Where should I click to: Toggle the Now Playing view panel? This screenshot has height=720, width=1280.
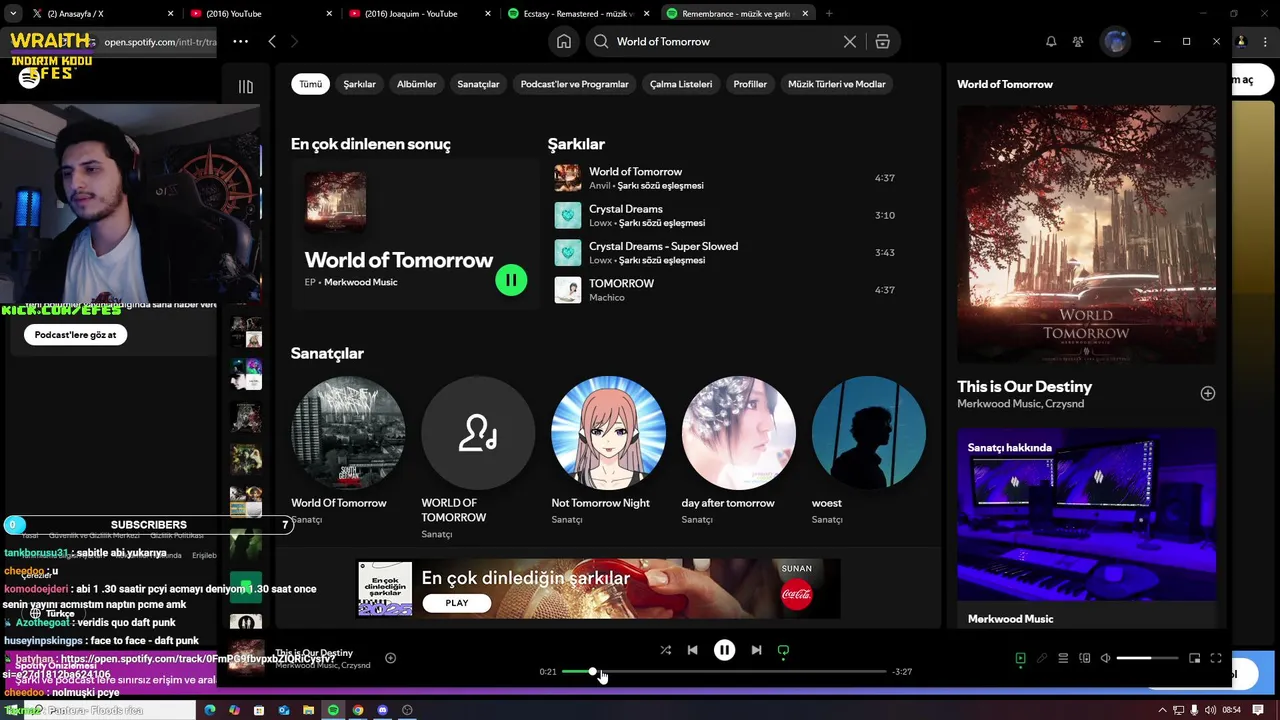pos(1020,658)
